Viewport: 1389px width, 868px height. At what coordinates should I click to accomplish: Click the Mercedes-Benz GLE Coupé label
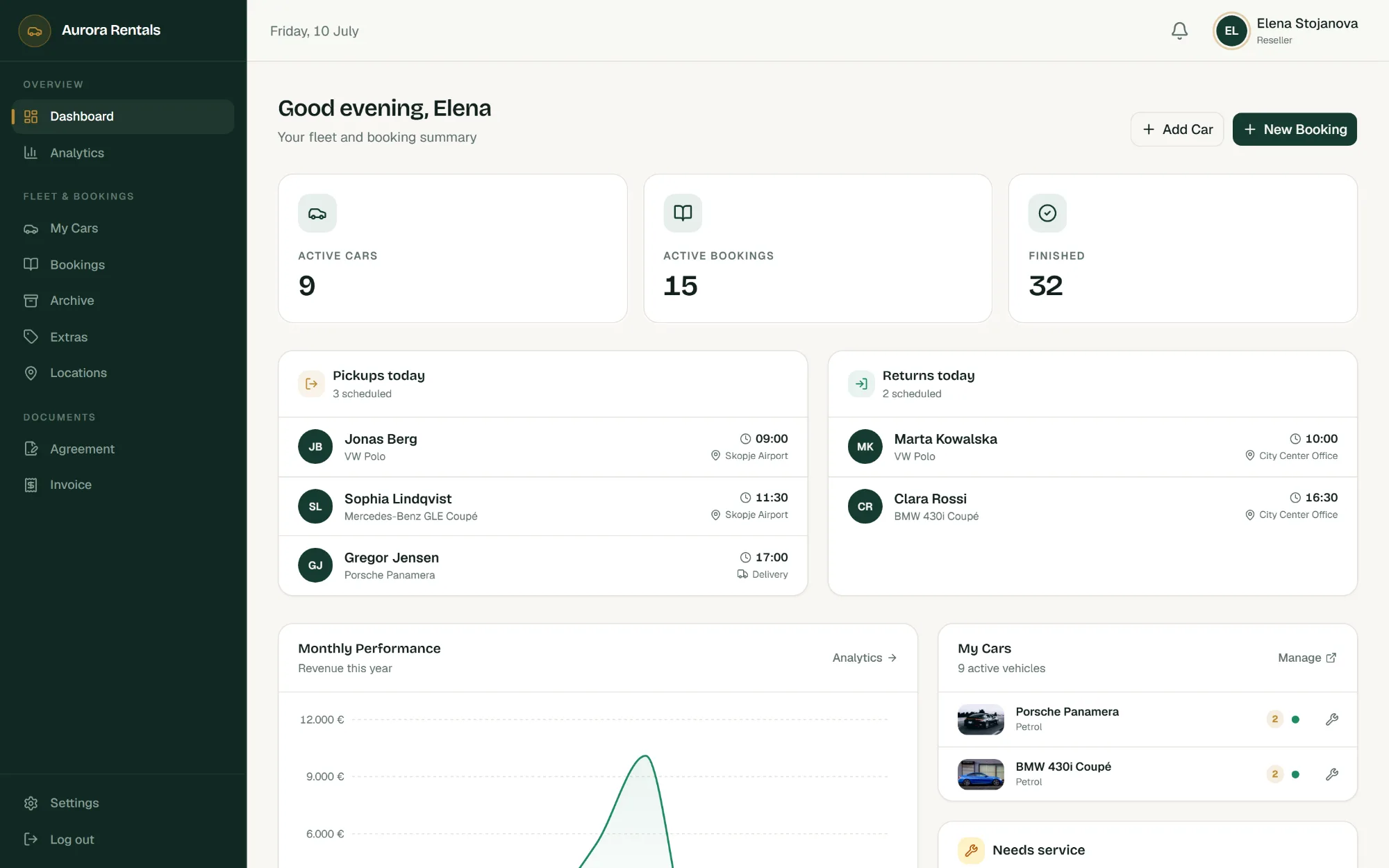point(411,517)
